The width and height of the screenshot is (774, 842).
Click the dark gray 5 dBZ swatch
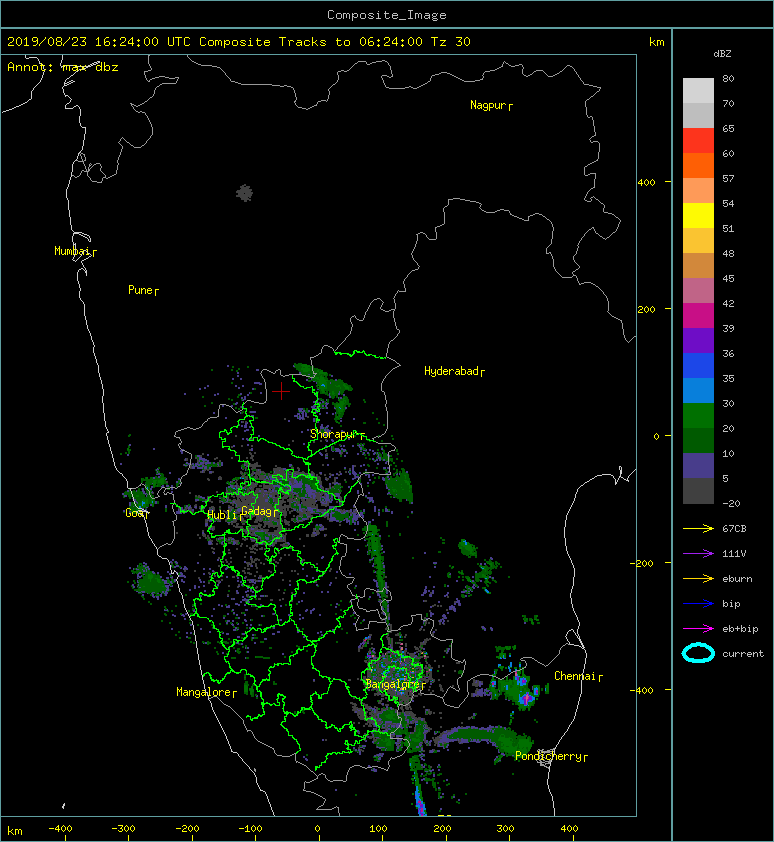click(698, 491)
